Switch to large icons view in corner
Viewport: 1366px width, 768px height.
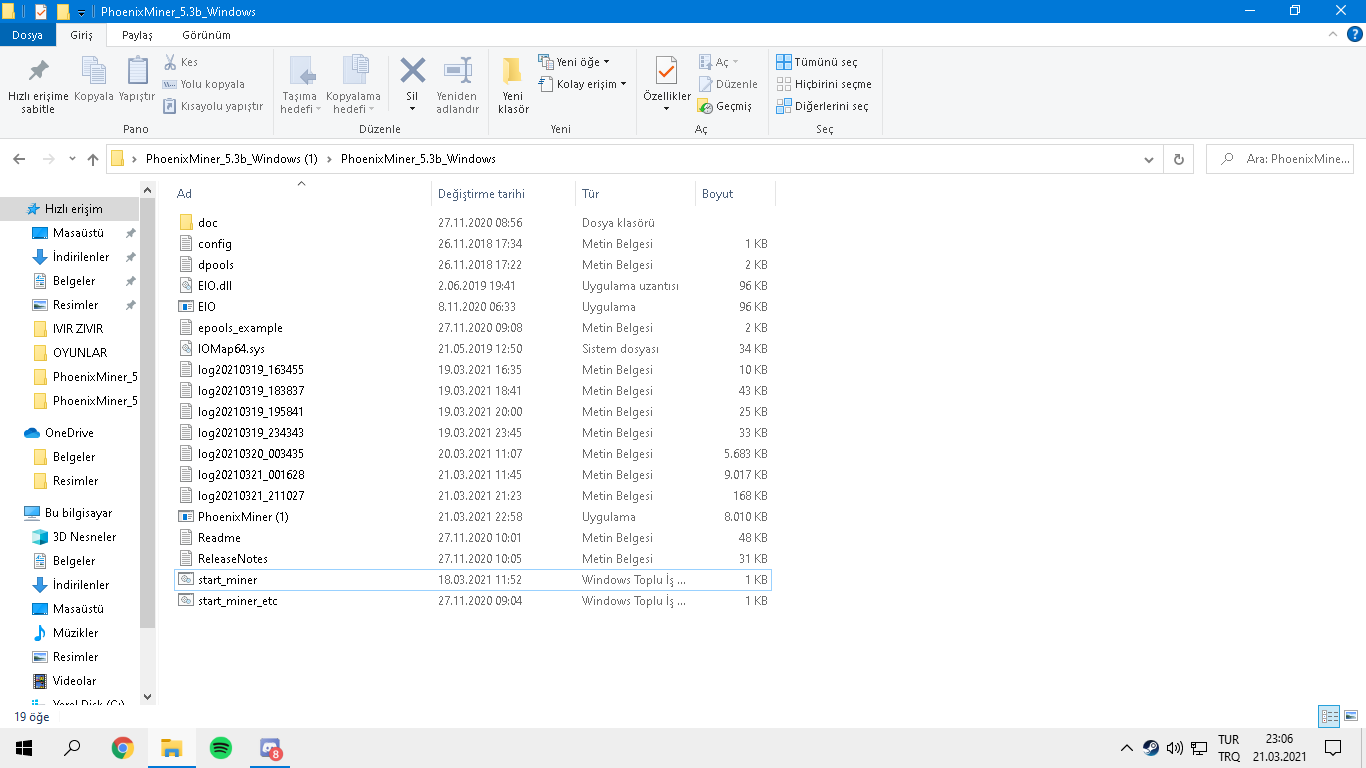click(x=1351, y=716)
